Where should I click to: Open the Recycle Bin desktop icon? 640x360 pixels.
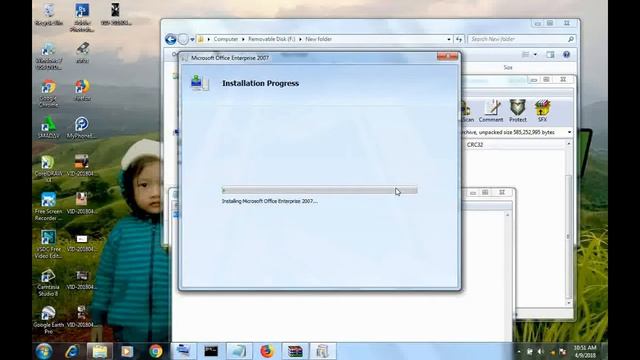(49, 15)
